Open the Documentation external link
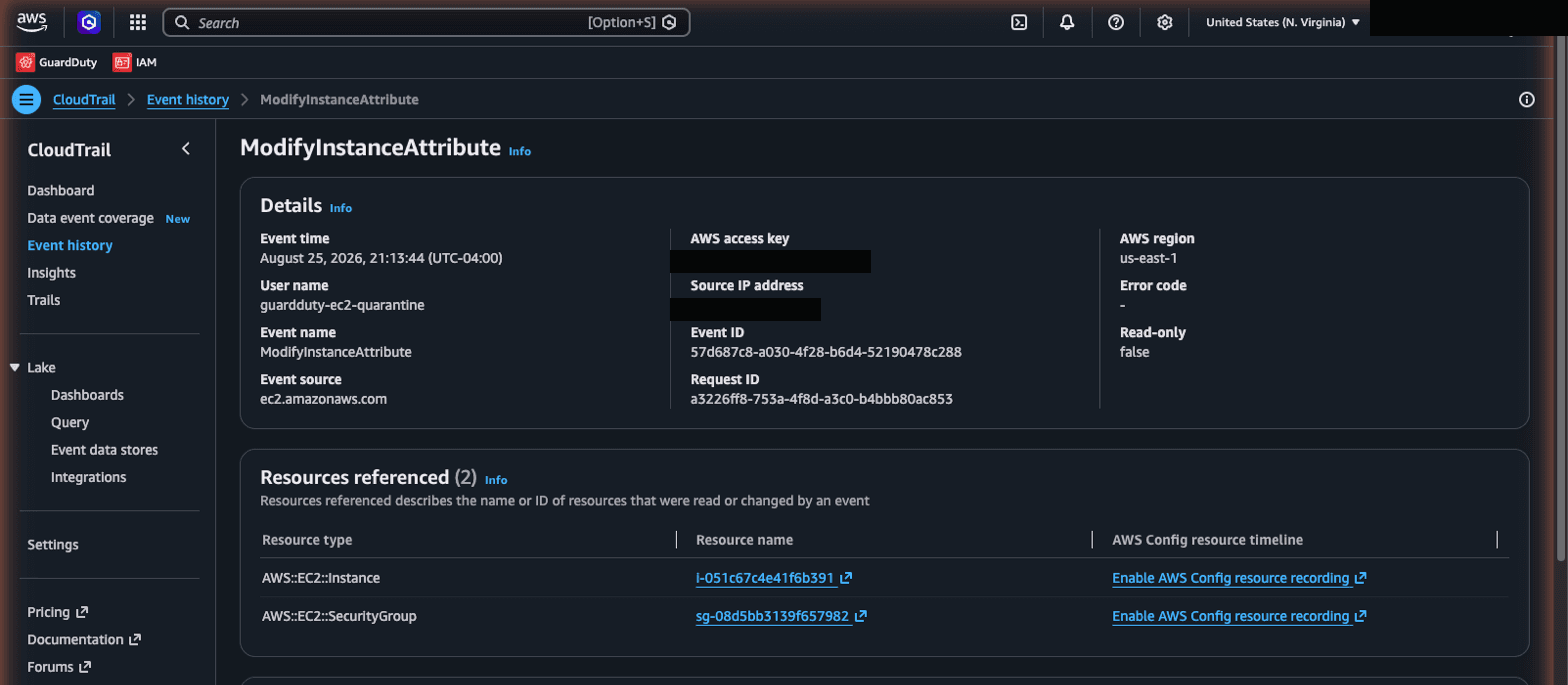Image resolution: width=1568 pixels, height=685 pixels. click(x=84, y=639)
